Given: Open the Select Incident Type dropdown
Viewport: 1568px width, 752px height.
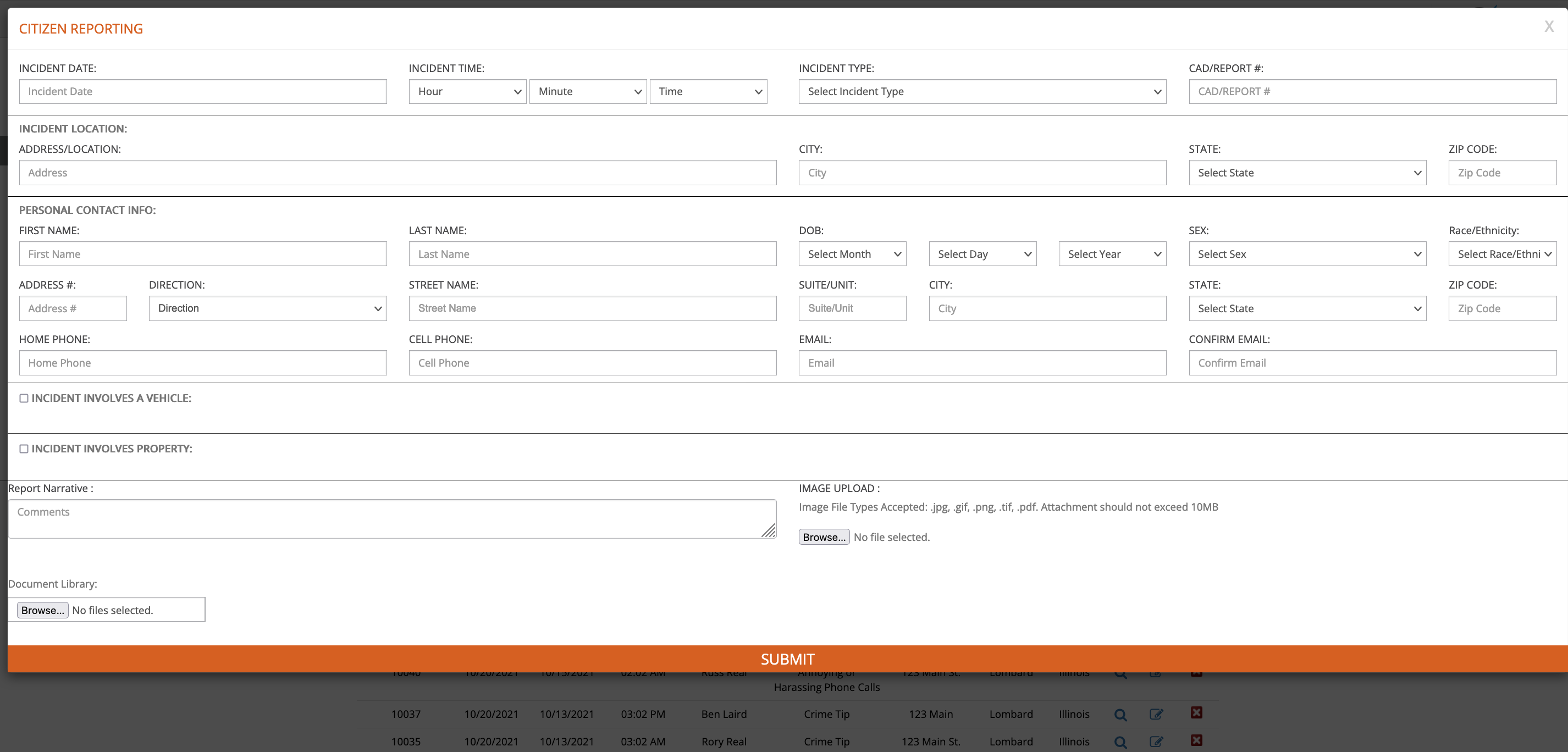Looking at the screenshot, I should [982, 91].
